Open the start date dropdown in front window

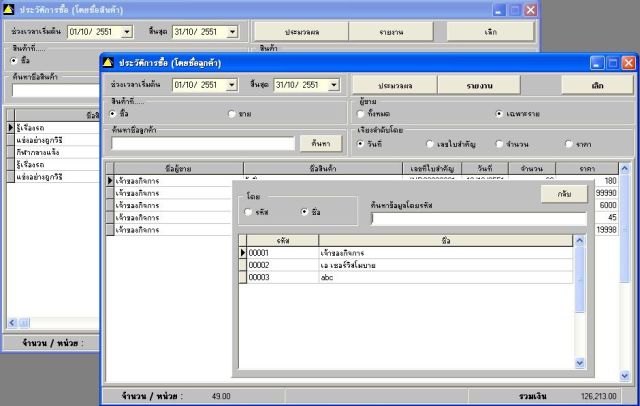(x=233, y=86)
